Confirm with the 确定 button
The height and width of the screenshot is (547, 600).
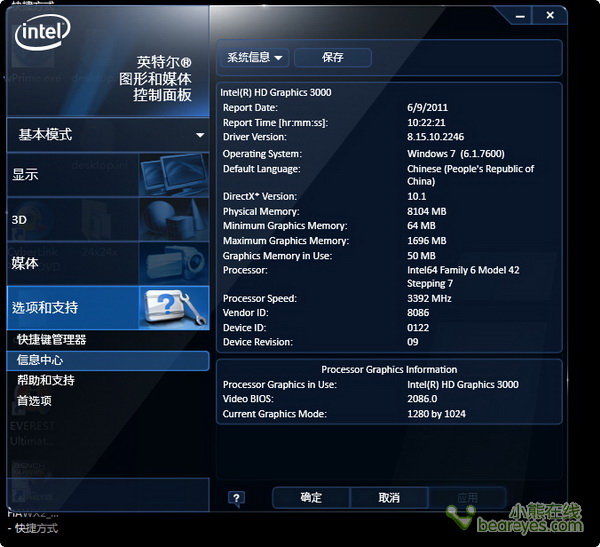pos(311,498)
